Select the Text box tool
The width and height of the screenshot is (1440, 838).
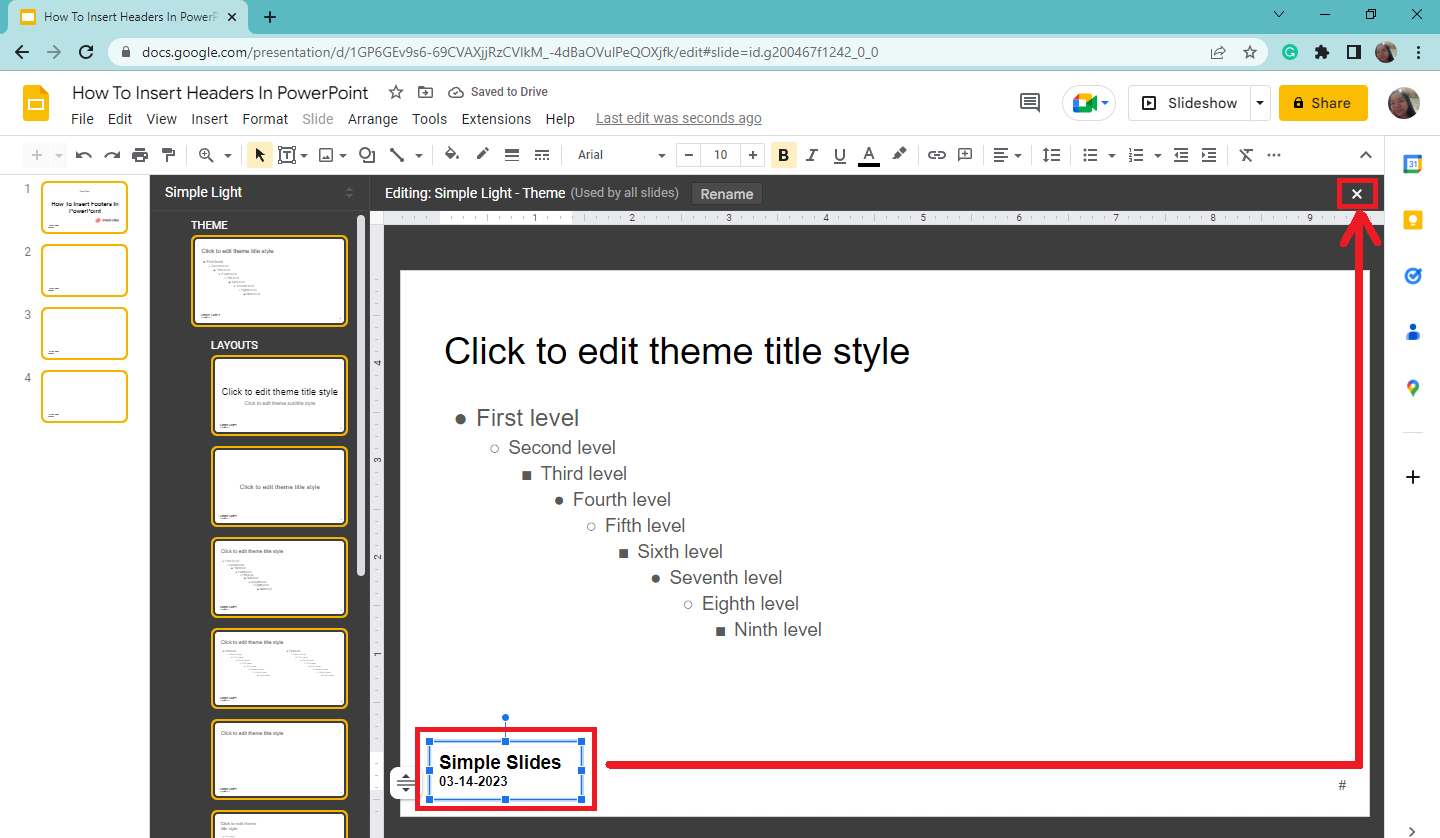(x=288, y=155)
